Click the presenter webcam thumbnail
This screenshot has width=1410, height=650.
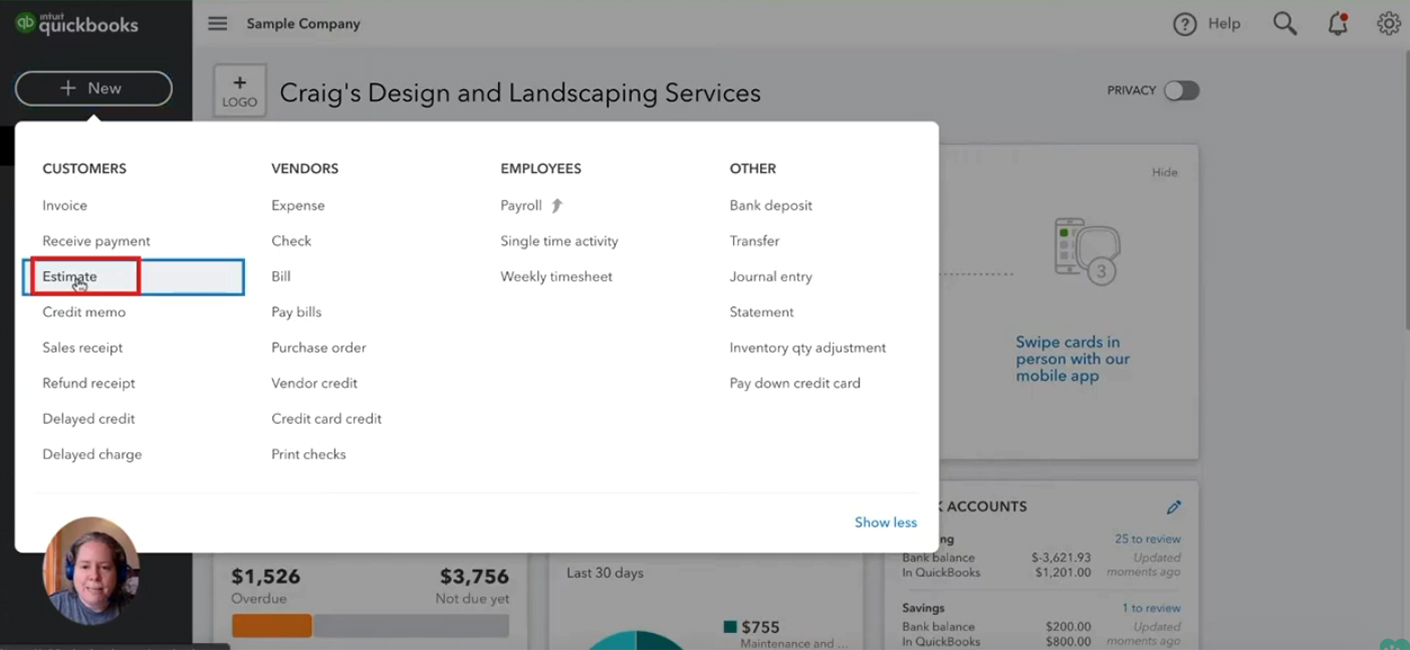point(91,571)
